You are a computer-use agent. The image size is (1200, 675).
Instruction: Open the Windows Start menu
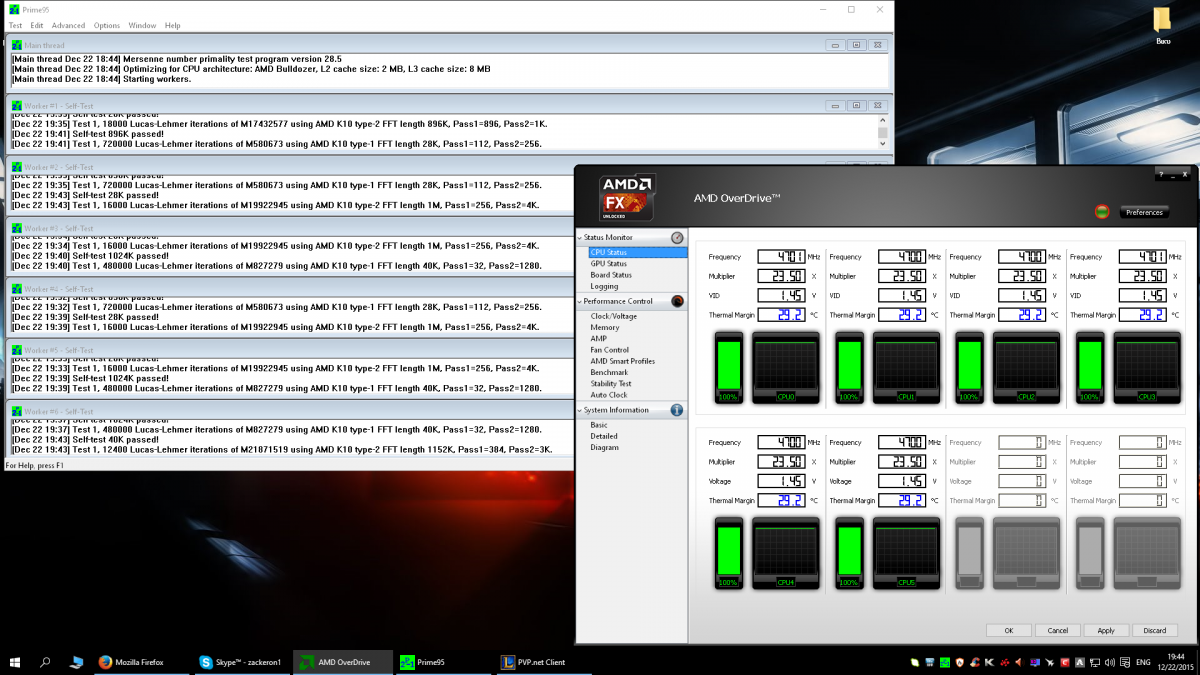click(15, 662)
